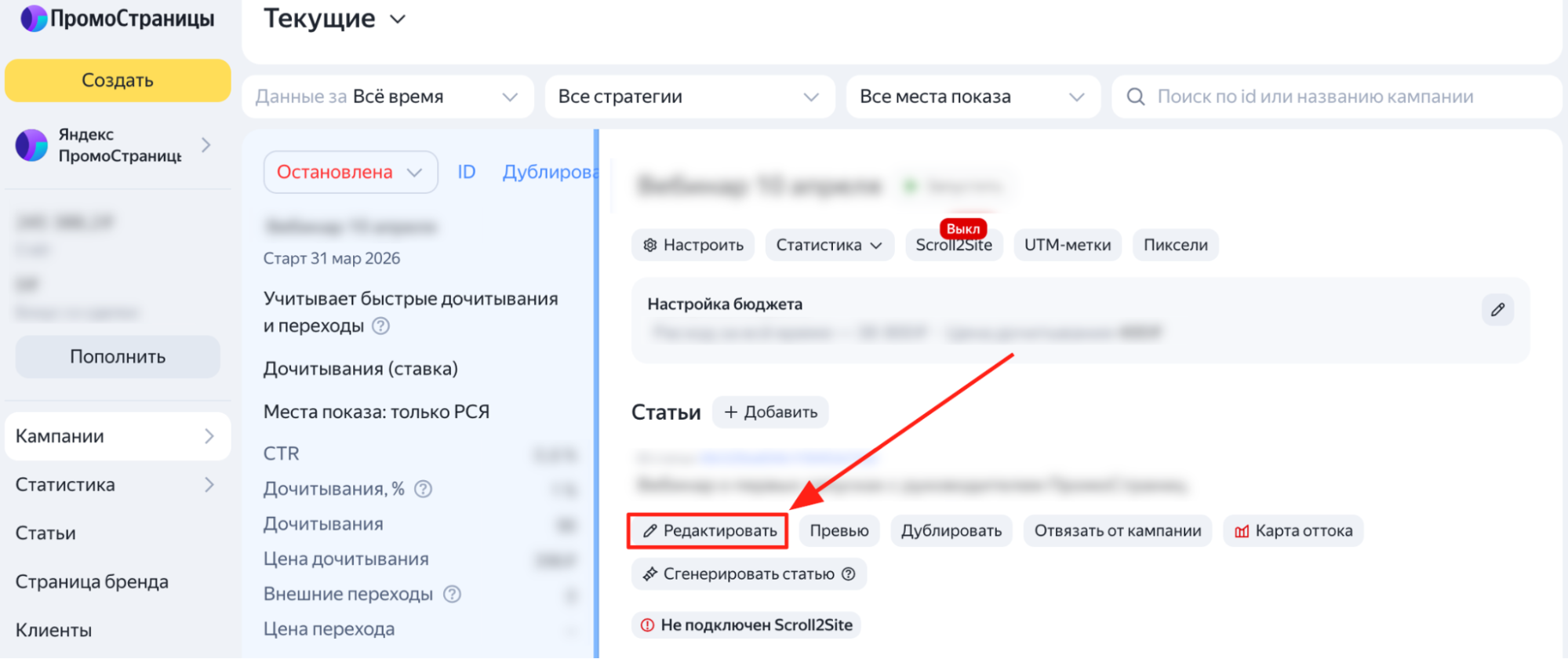This screenshot has width=1568, height=659.
Task: Open the Данные за Всё время dropdown
Action: (x=388, y=96)
